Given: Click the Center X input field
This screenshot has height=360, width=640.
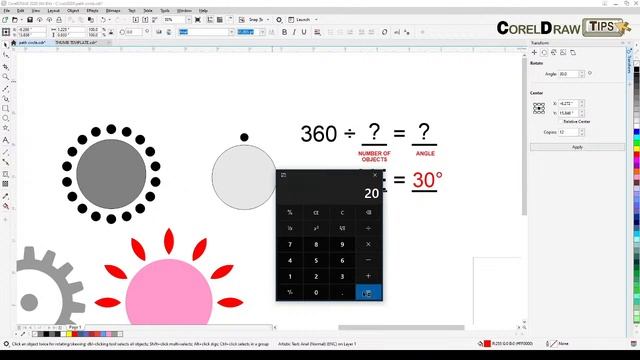Looking at the screenshot, I should click(569, 104).
